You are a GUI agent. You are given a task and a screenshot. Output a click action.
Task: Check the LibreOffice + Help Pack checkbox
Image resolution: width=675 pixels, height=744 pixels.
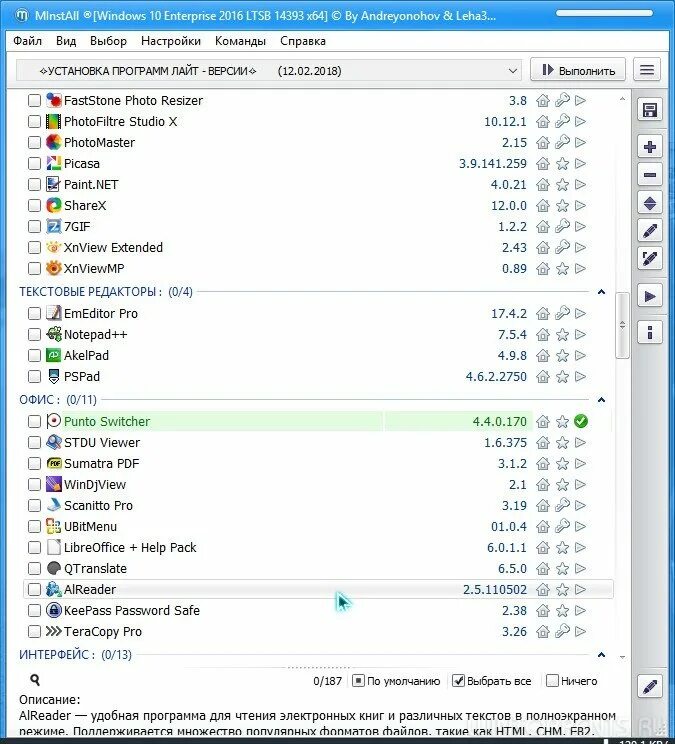(x=34, y=548)
